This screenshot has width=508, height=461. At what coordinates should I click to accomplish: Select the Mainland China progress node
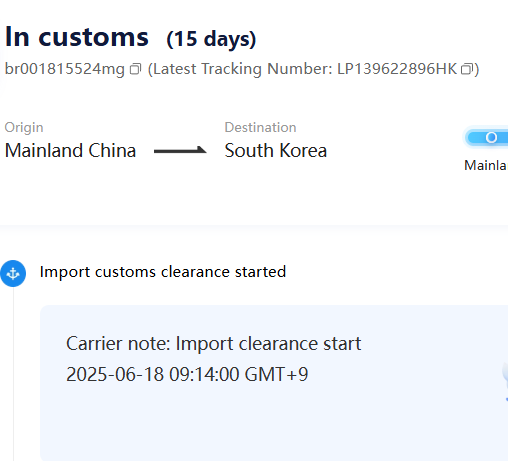click(491, 137)
